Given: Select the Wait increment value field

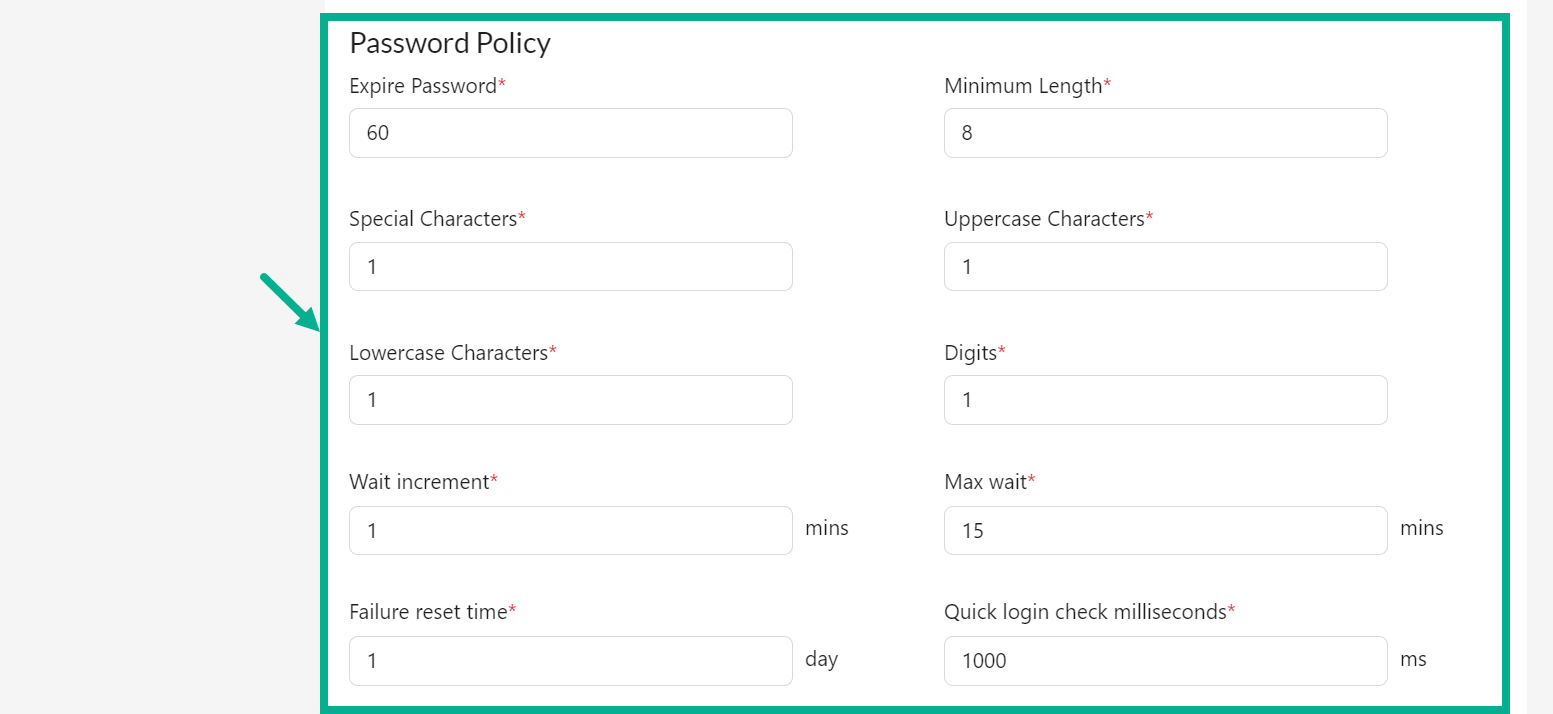Looking at the screenshot, I should (569, 530).
